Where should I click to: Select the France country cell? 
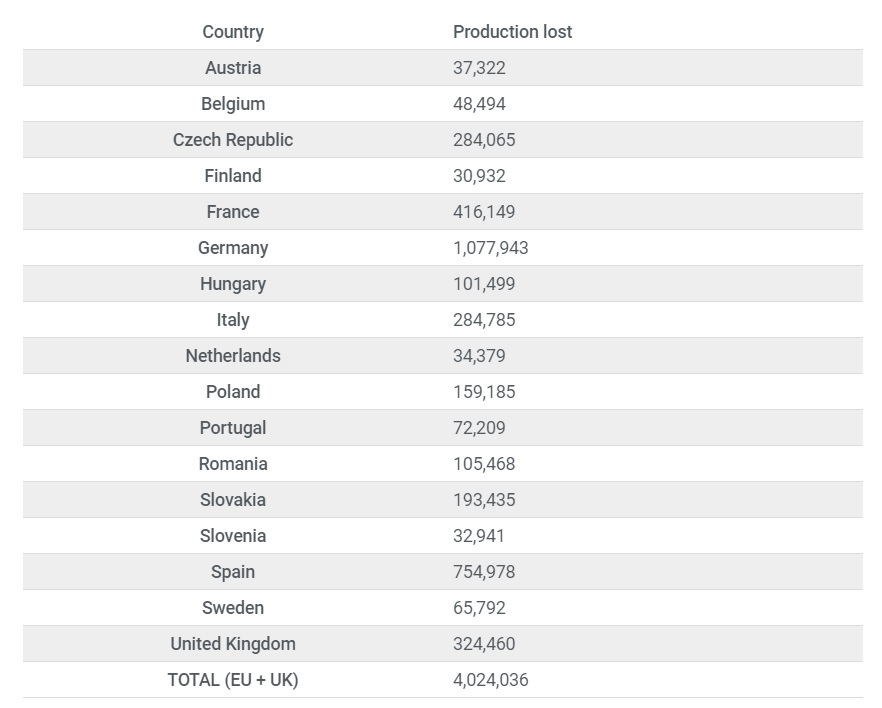tap(233, 212)
